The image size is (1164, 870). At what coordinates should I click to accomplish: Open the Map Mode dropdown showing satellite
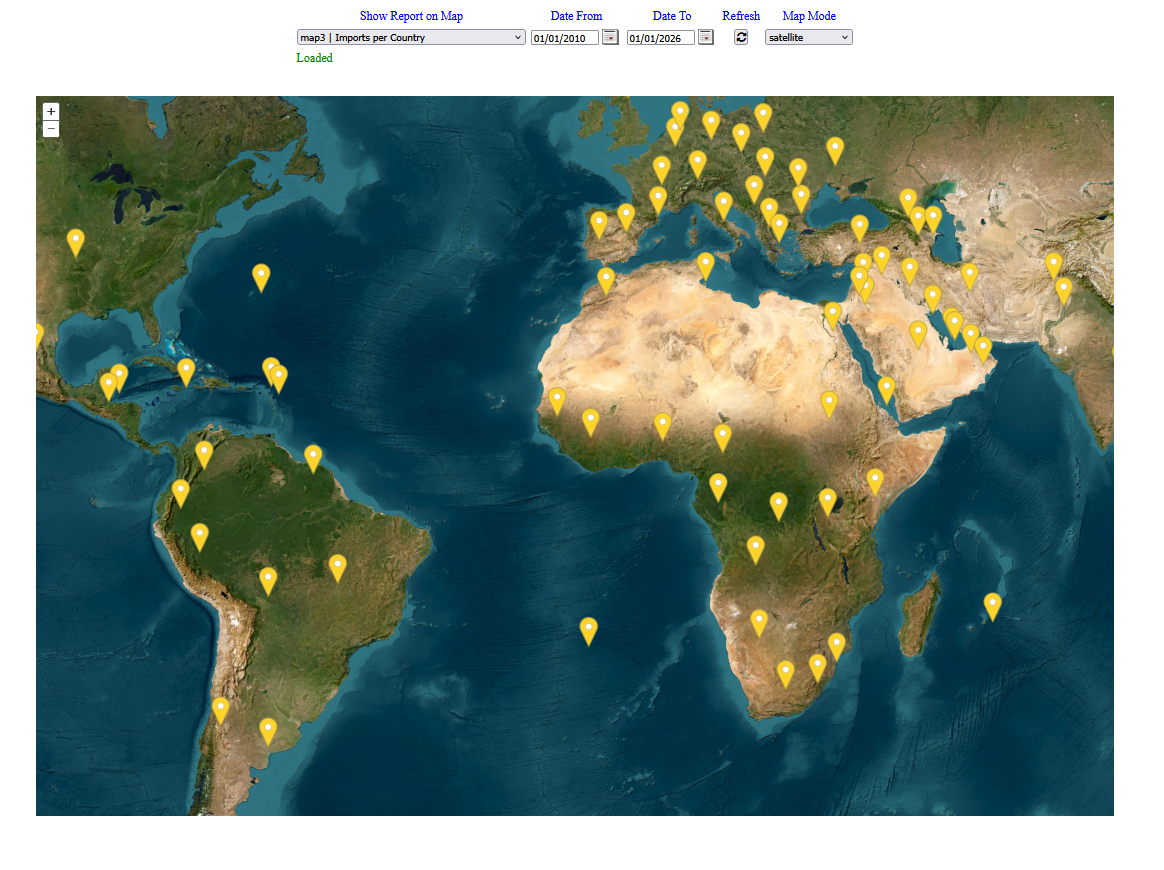[808, 37]
